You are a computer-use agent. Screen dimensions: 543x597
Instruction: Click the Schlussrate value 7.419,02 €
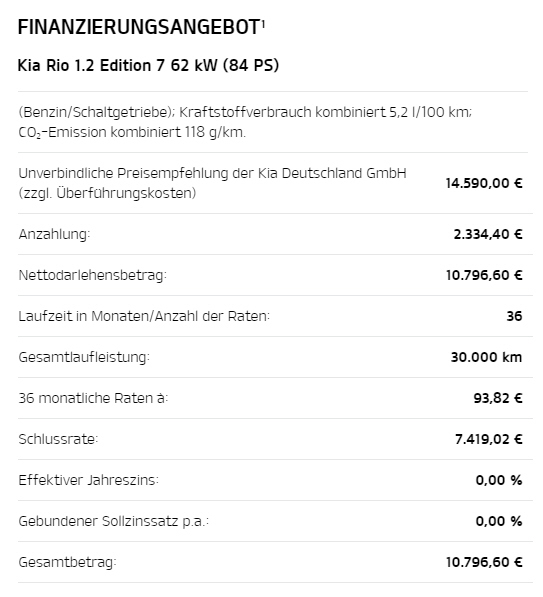[489, 439]
